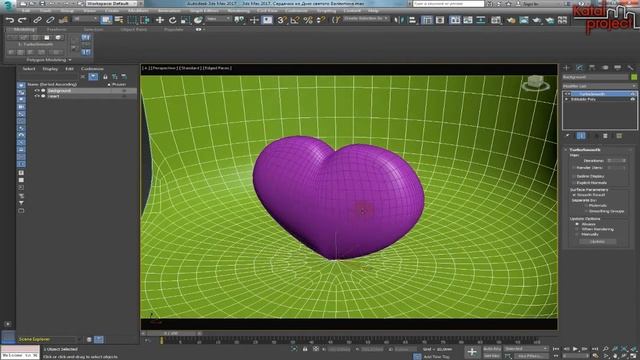Open the Modifier List dropdown
The image size is (640, 360).
click(599, 86)
